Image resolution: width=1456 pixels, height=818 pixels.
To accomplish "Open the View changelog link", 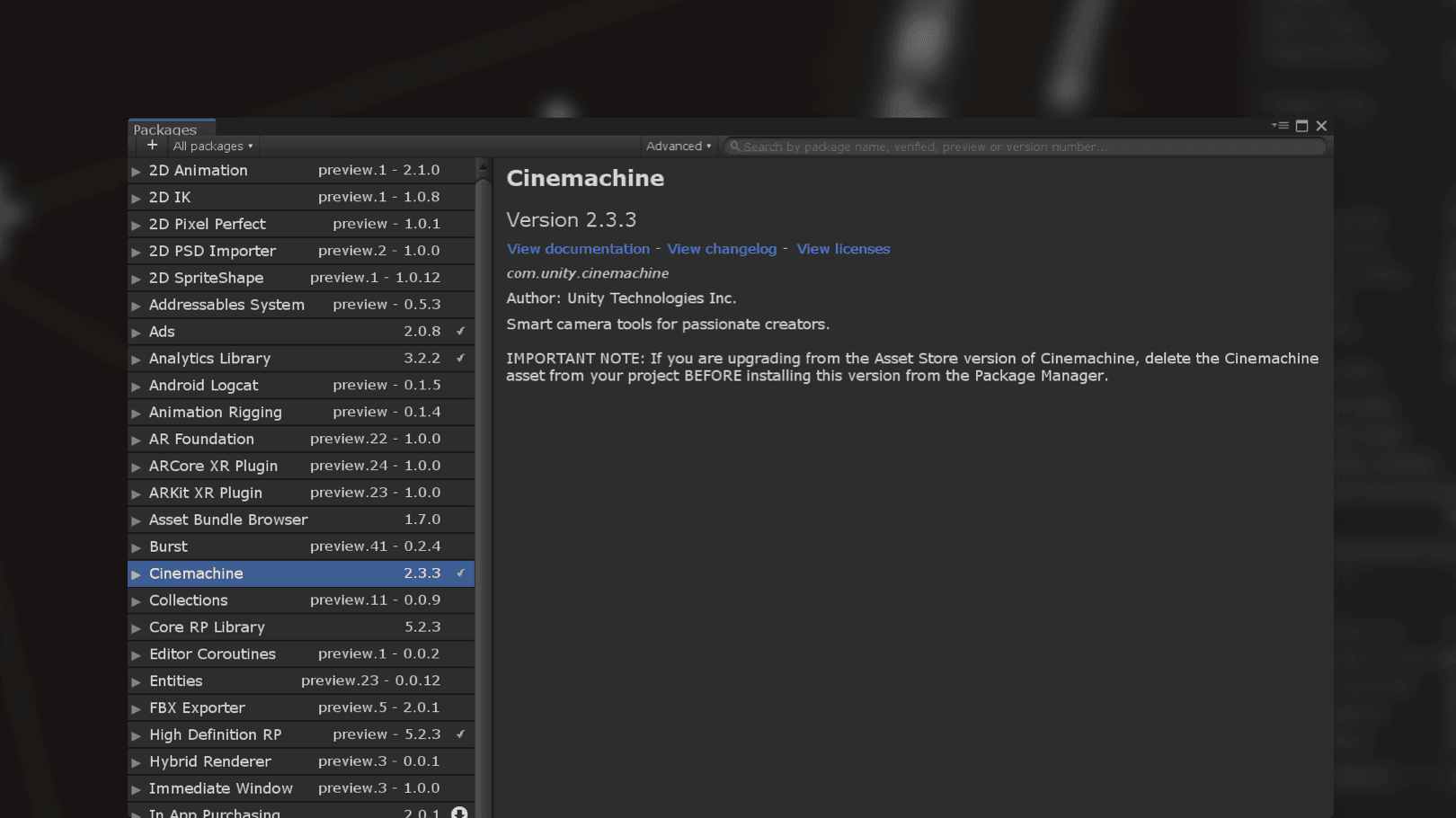I will (x=722, y=249).
